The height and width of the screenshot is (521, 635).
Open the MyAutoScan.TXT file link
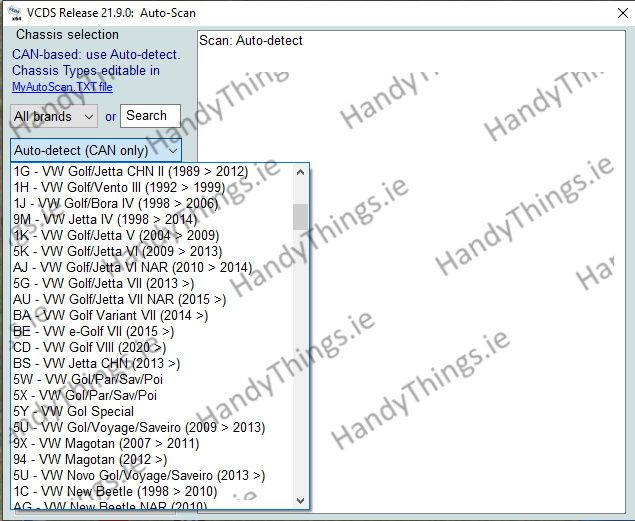tap(62, 87)
